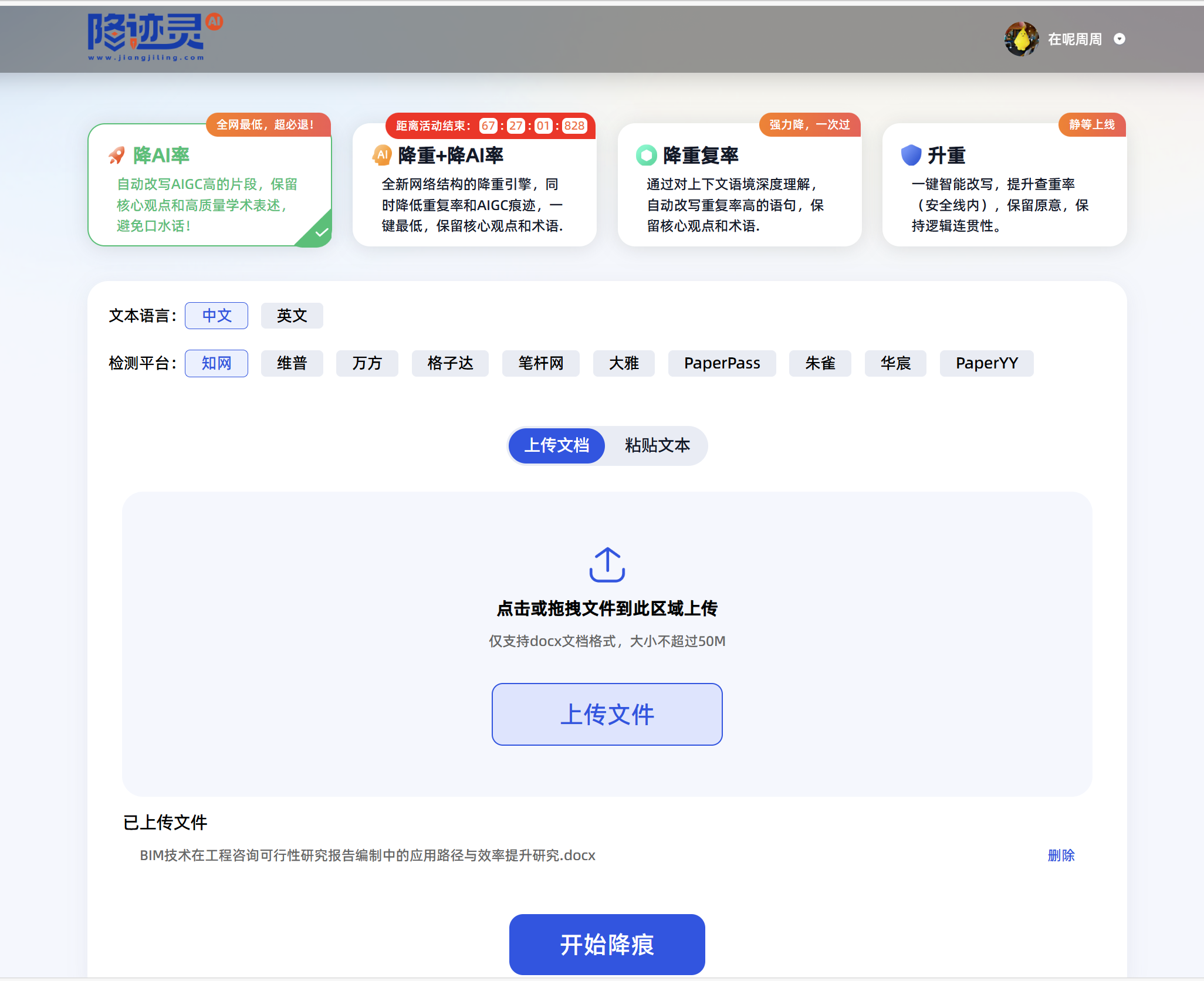This screenshot has height=981, width=1204.
Task: Open the user account dropdown arrow
Action: pos(1120,39)
